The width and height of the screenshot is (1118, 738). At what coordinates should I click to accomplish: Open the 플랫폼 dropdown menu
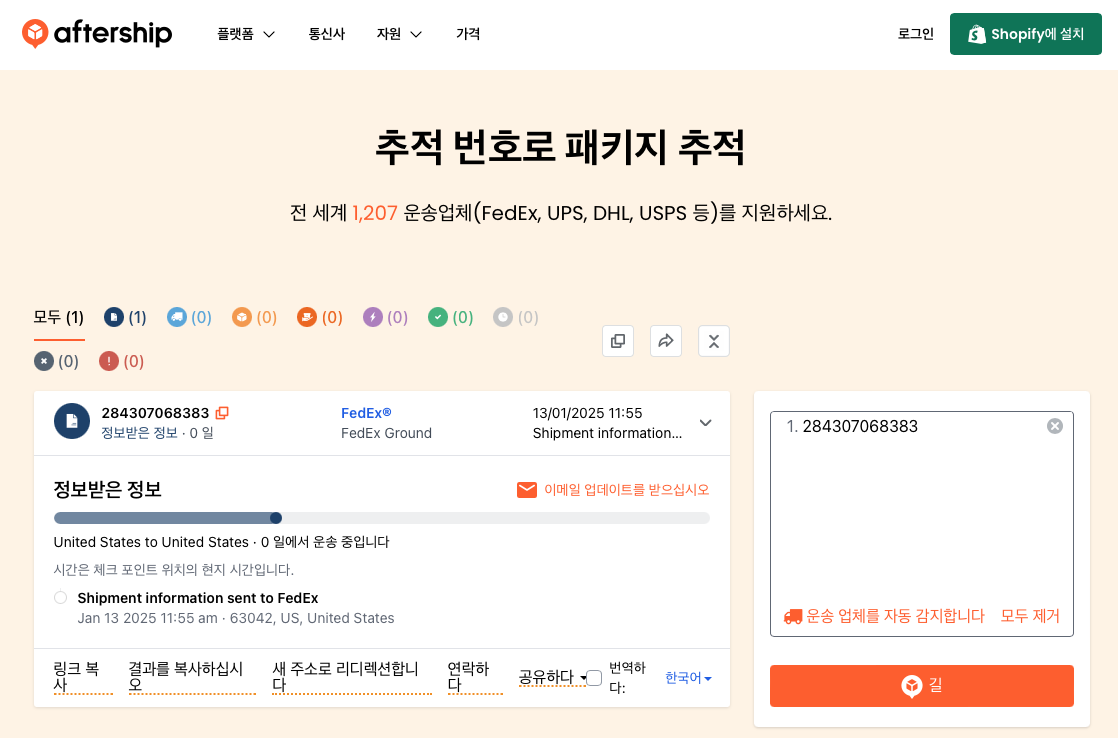(246, 34)
